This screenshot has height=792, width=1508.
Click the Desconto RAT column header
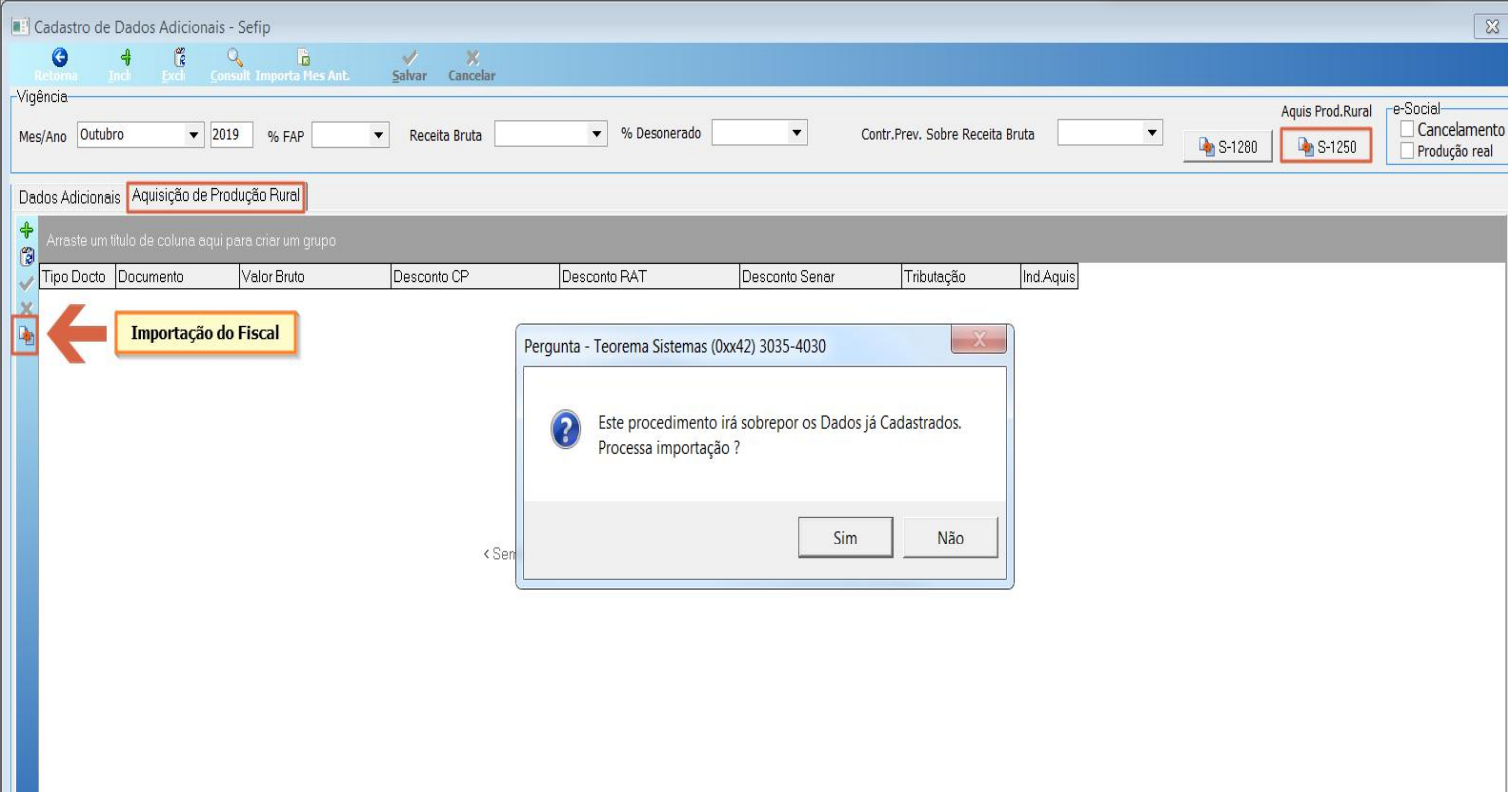[649, 277]
